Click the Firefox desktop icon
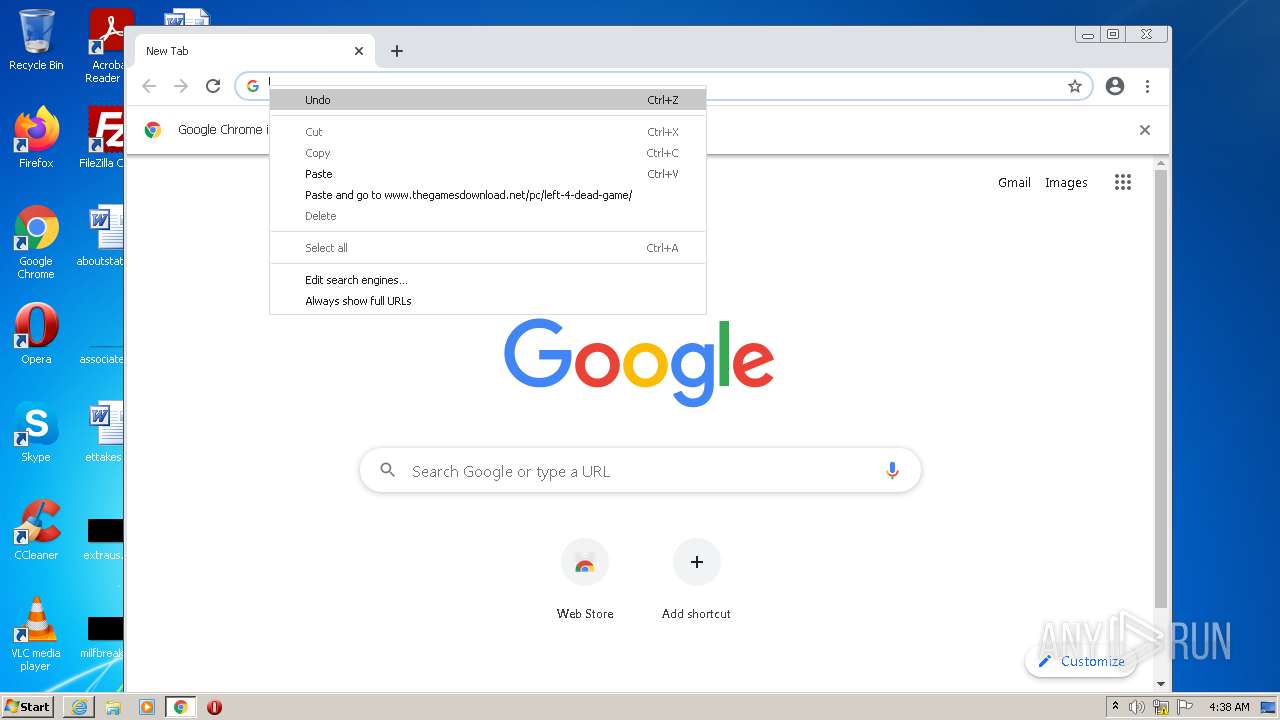The image size is (1280, 720). click(x=36, y=137)
